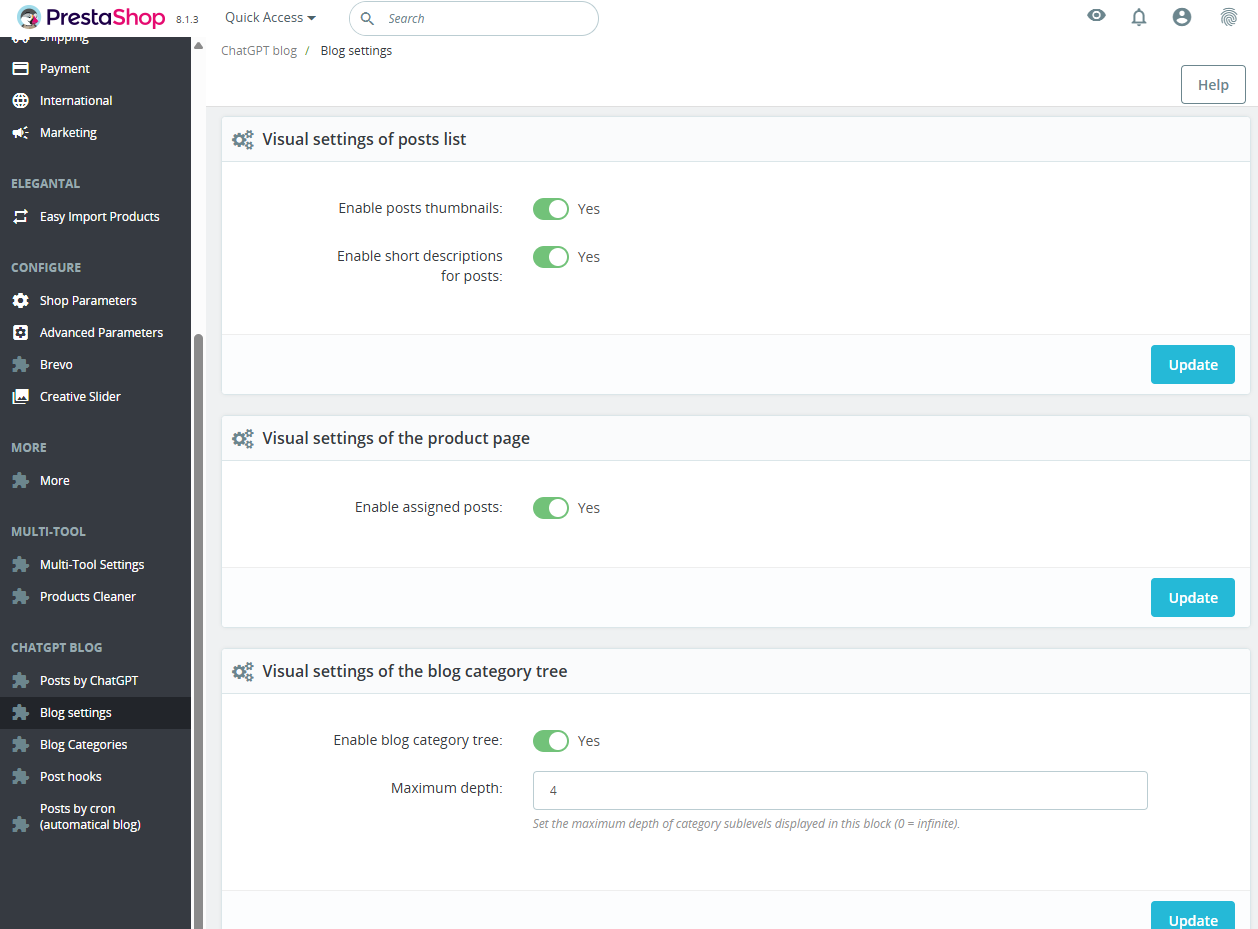Image resolution: width=1258 pixels, height=929 pixels.
Task: Open the notifications bell icon
Action: 1139,17
